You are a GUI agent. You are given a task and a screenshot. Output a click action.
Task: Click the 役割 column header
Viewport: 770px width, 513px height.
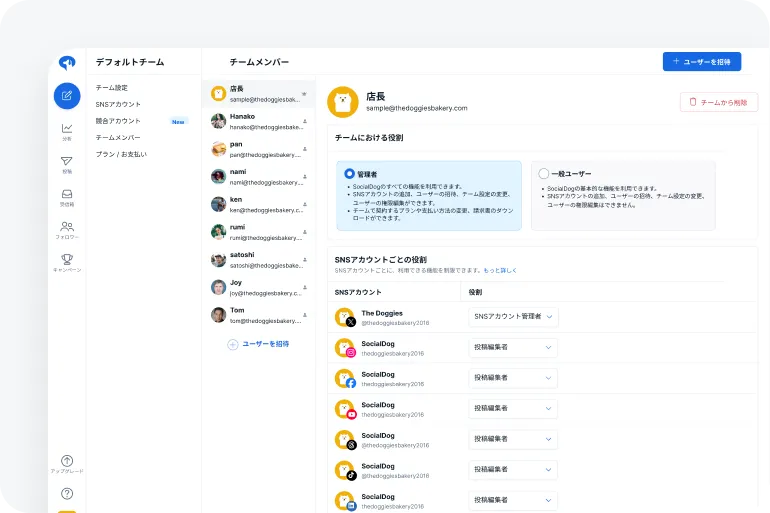(475, 292)
